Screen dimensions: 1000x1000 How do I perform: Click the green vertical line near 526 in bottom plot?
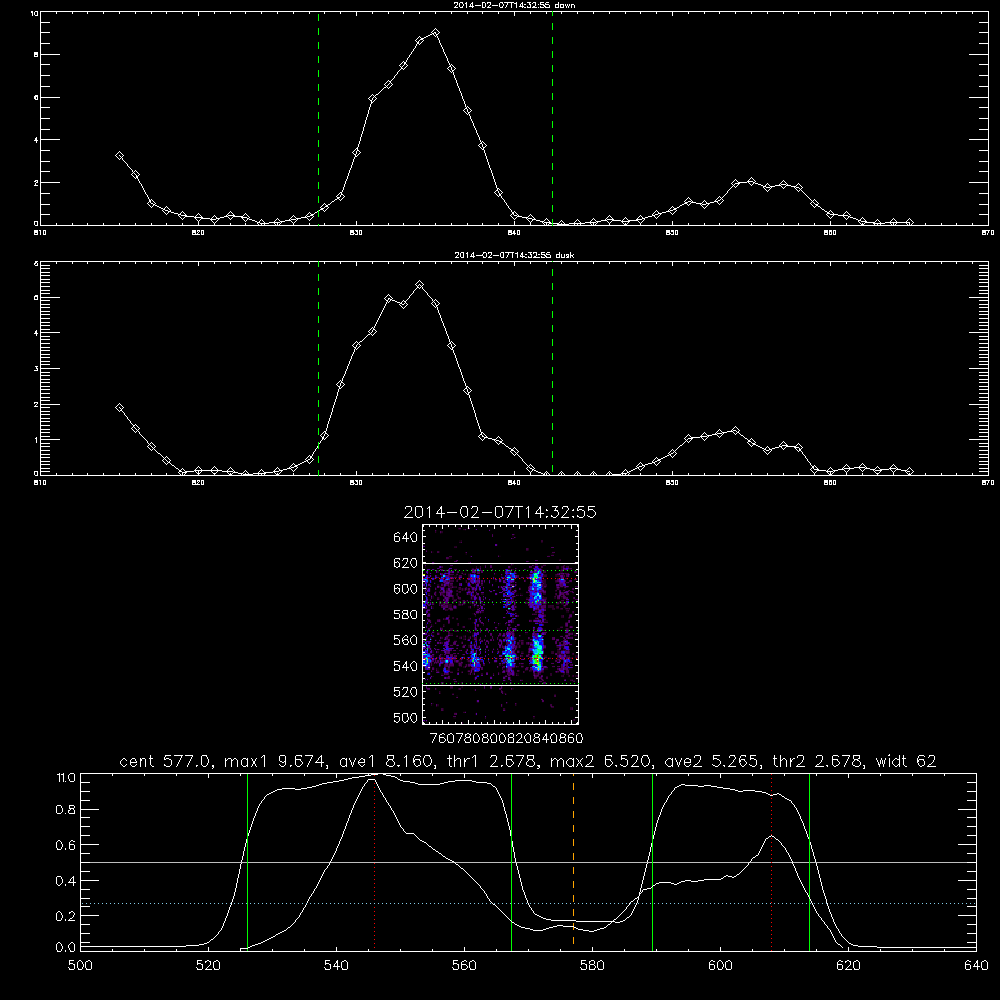pyautogui.click(x=247, y=861)
